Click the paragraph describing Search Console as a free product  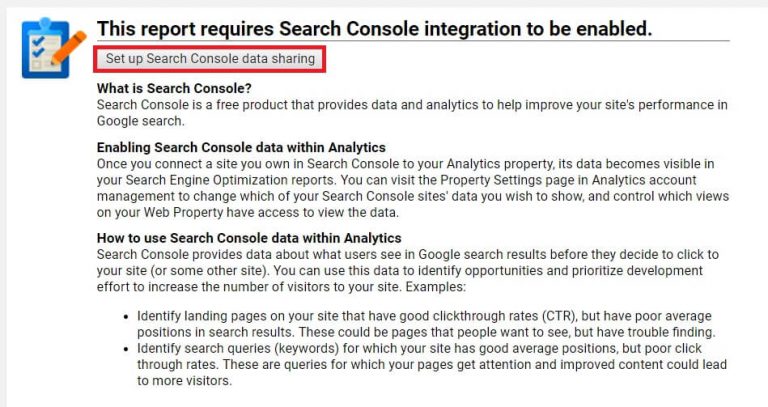click(x=412, y=113)
